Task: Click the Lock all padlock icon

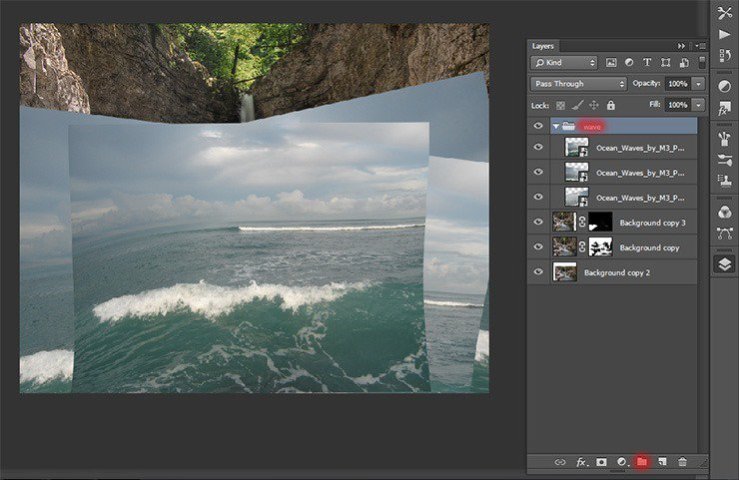Action: pyautogui.click(x=610, y=105)
